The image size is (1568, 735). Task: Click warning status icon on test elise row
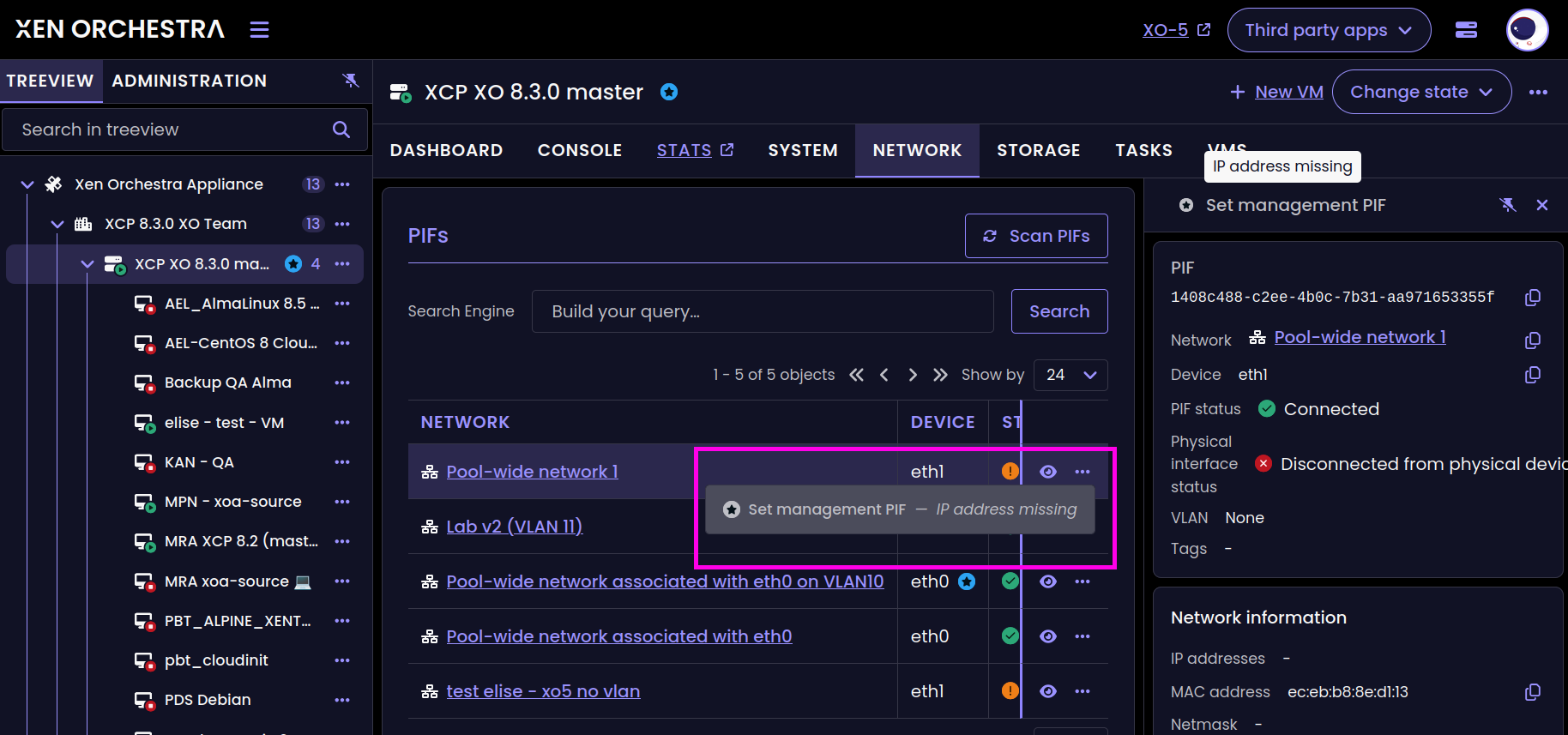tap(1010, 690)
